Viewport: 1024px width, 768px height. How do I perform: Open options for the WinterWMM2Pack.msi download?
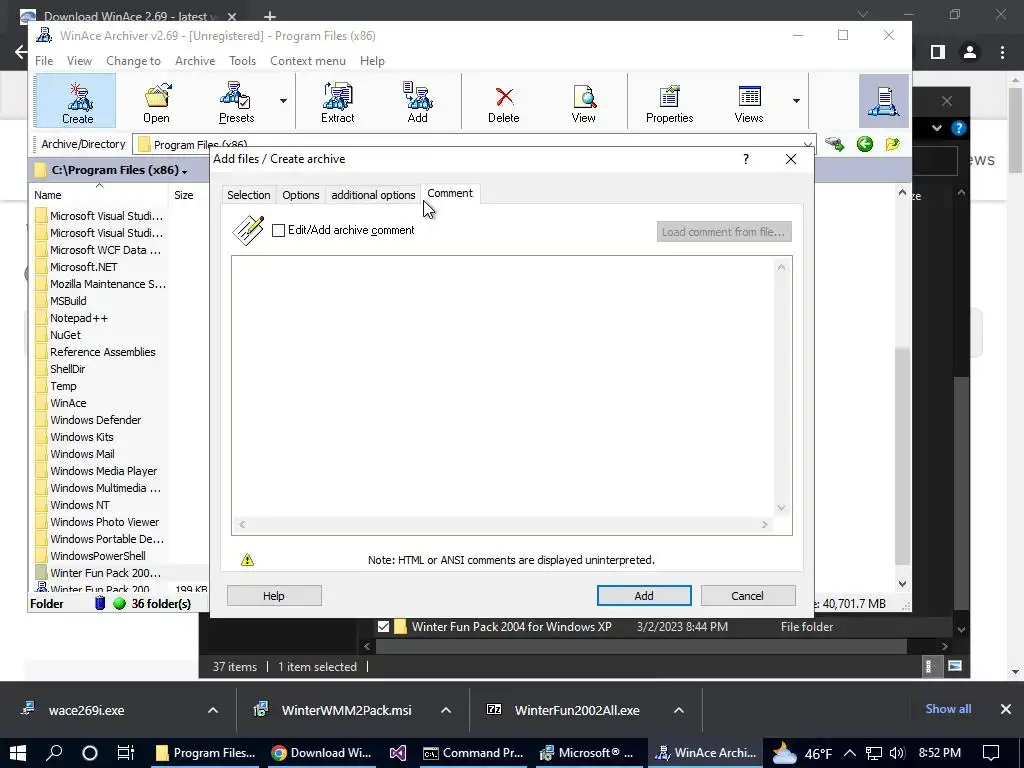pos(446,710)
